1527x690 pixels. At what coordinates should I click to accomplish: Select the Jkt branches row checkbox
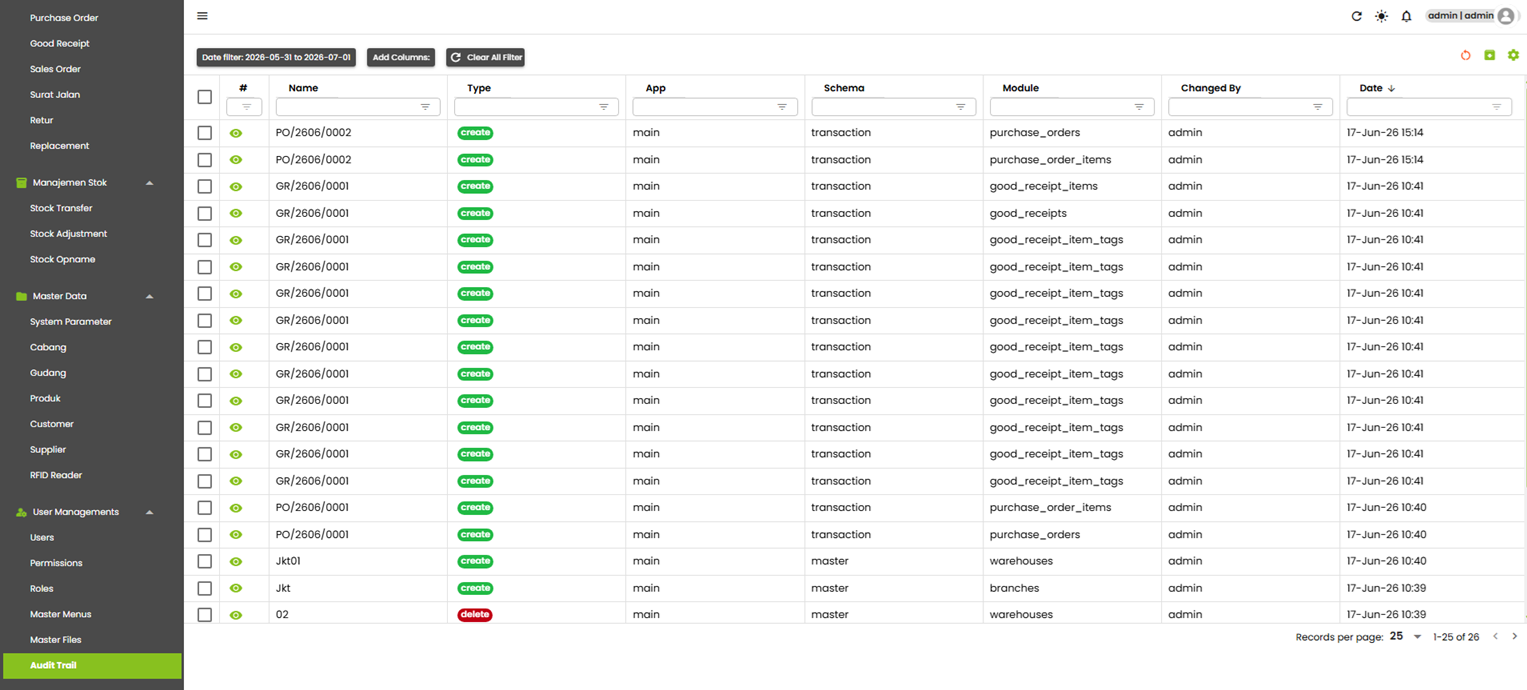click(205, 588)
